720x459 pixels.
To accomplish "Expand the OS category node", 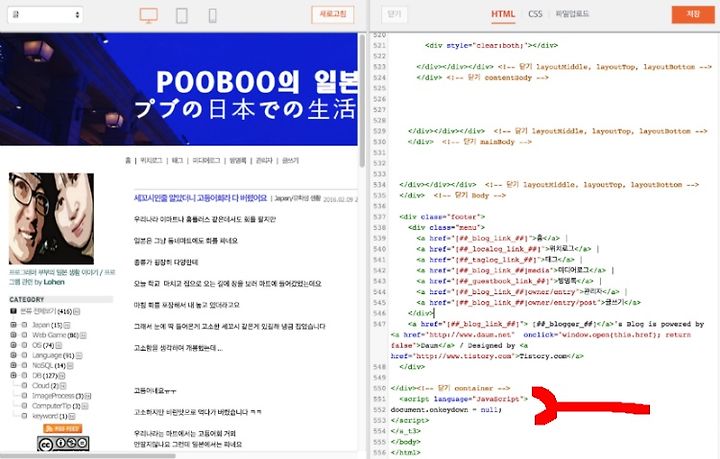I will click(x=13, y=345).
